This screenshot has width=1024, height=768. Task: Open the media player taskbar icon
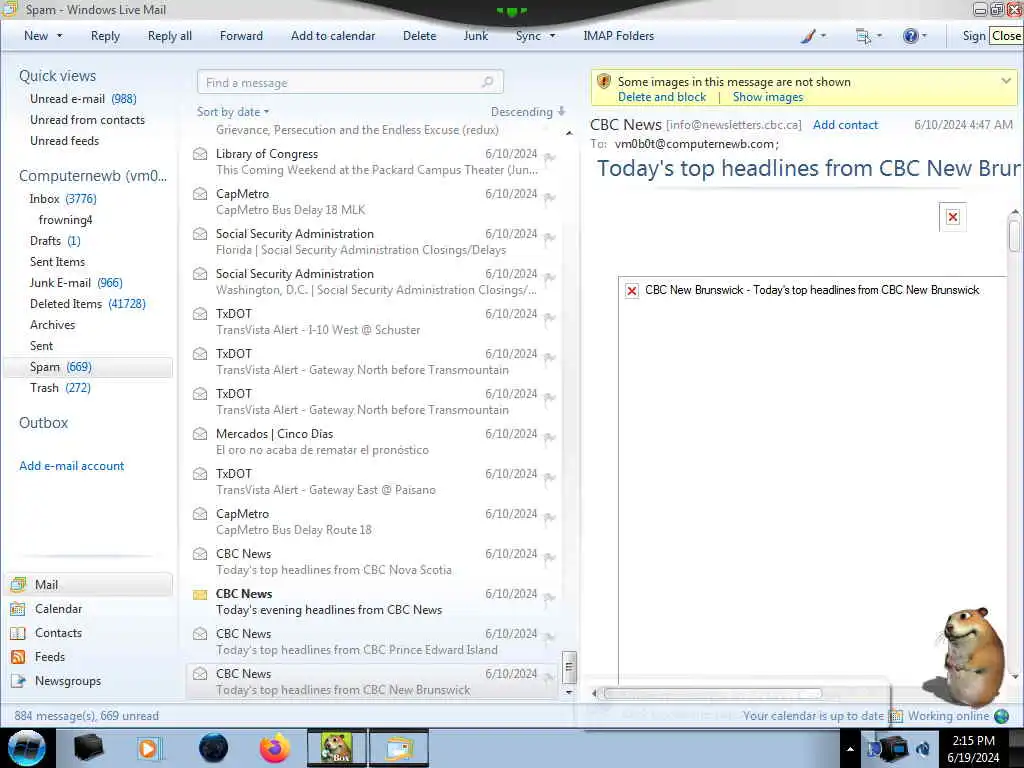click(x=148, y=748)
